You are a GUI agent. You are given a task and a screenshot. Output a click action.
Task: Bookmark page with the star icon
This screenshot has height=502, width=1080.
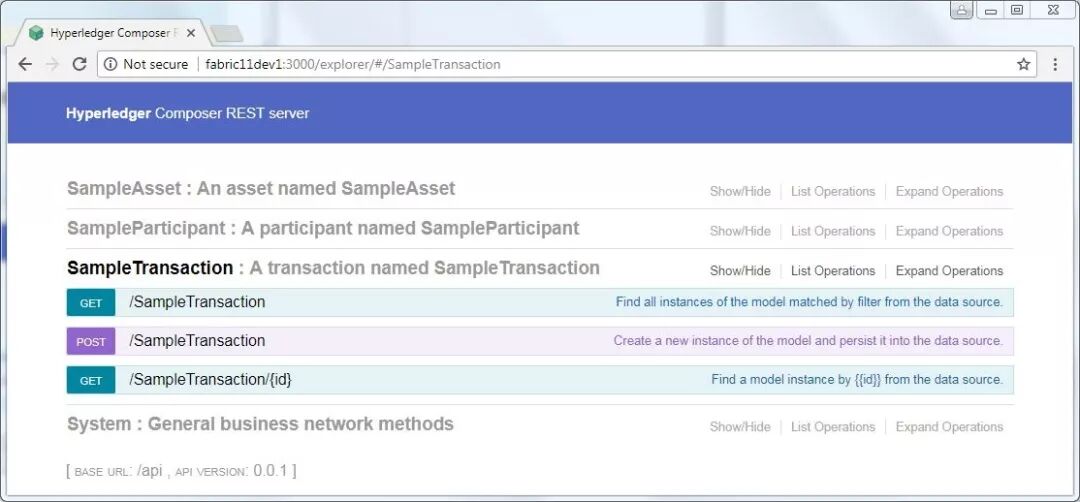pos(1024,64)
